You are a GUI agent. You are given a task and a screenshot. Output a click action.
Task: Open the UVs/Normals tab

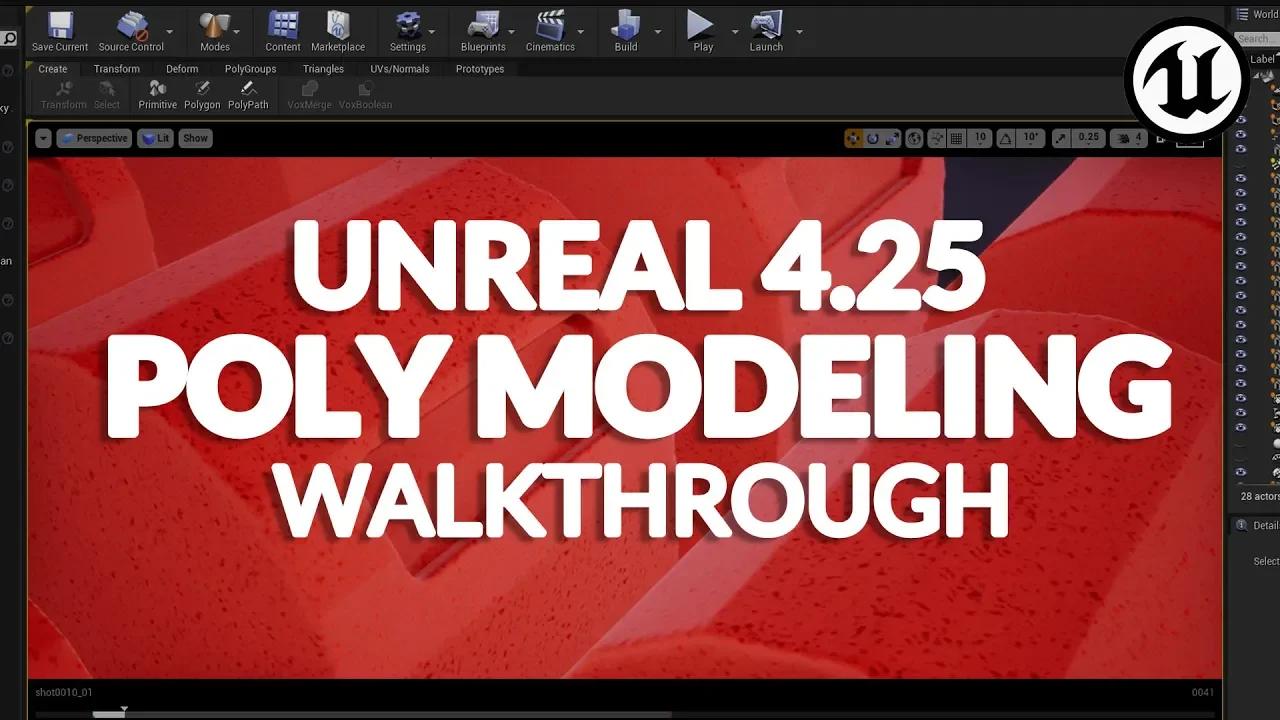click(x=400, y=69)
